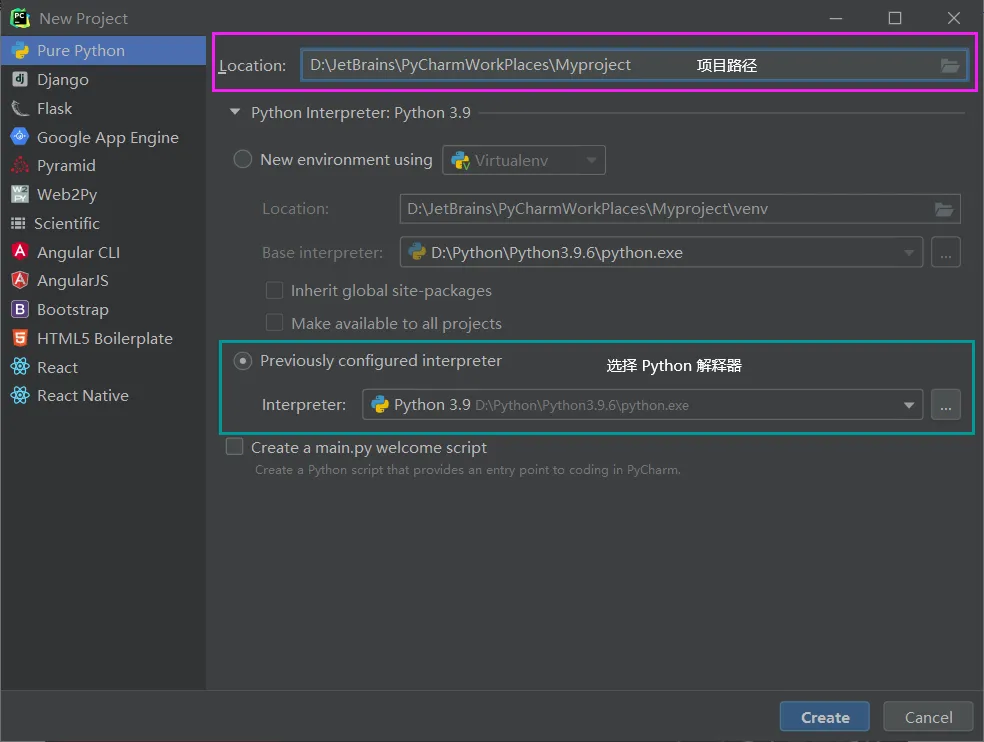
Task: Click the Cancel button
Action: pos(928,717)
